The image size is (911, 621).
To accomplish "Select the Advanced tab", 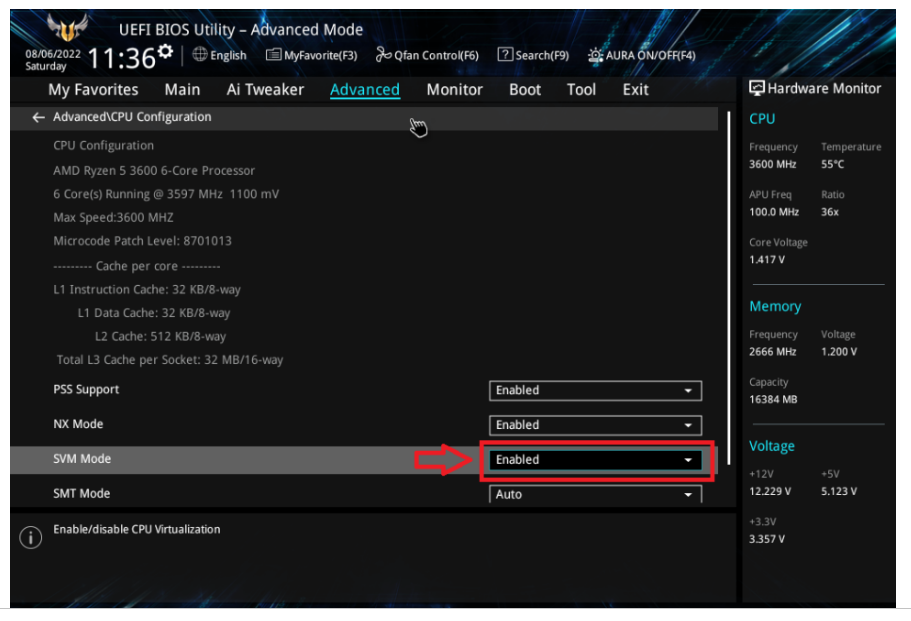I will click(365, 89).
